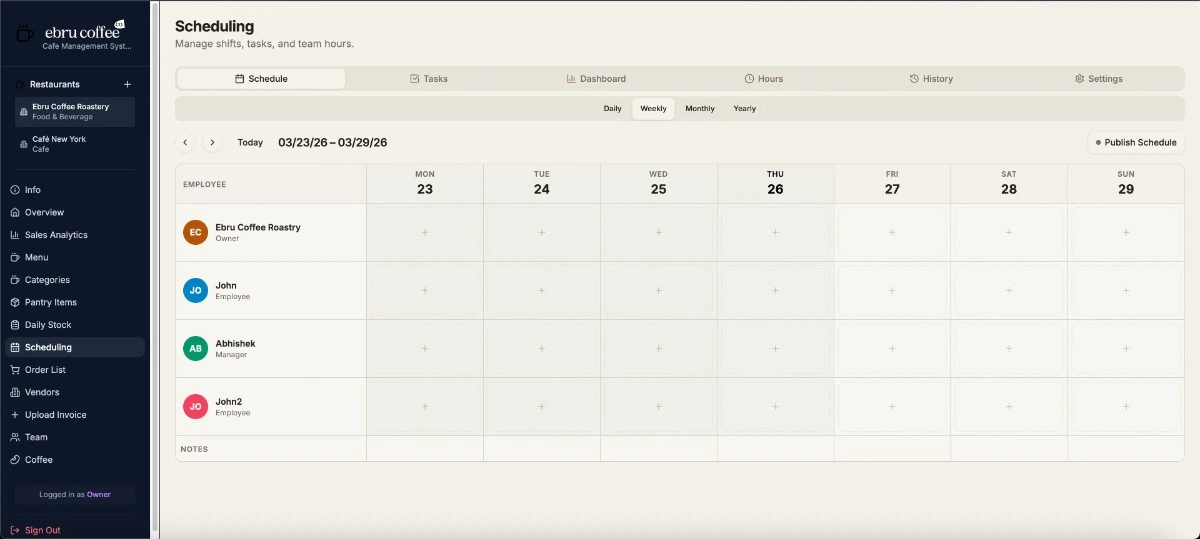This screenshot has height=539, width=1200.
Task: Click the date range 03/23/26 – 03/29/26
Action: pos(333,143)
